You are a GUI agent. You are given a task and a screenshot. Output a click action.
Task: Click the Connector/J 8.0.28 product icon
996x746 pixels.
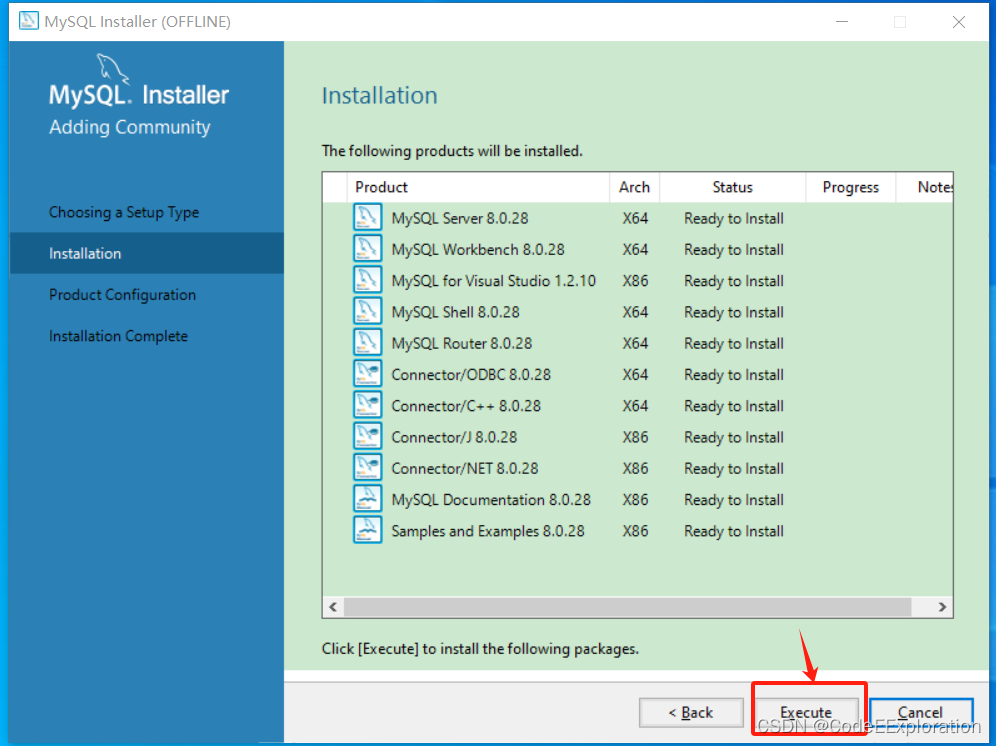(367, 437)
